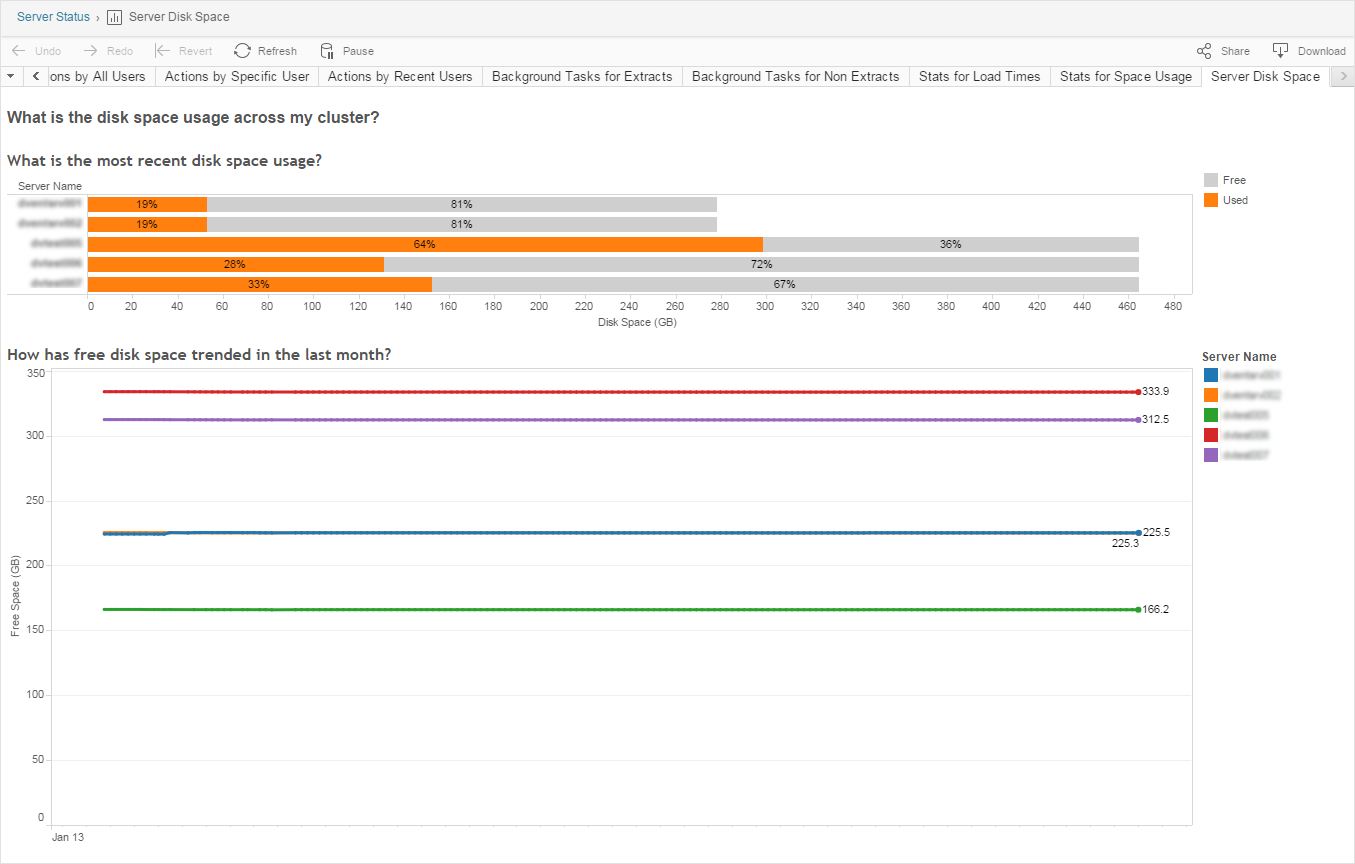This screenshot has height=864, width=1355.
Task: Click the purple line endpoint labeled 312.5
Action: tap(1138, 420)
